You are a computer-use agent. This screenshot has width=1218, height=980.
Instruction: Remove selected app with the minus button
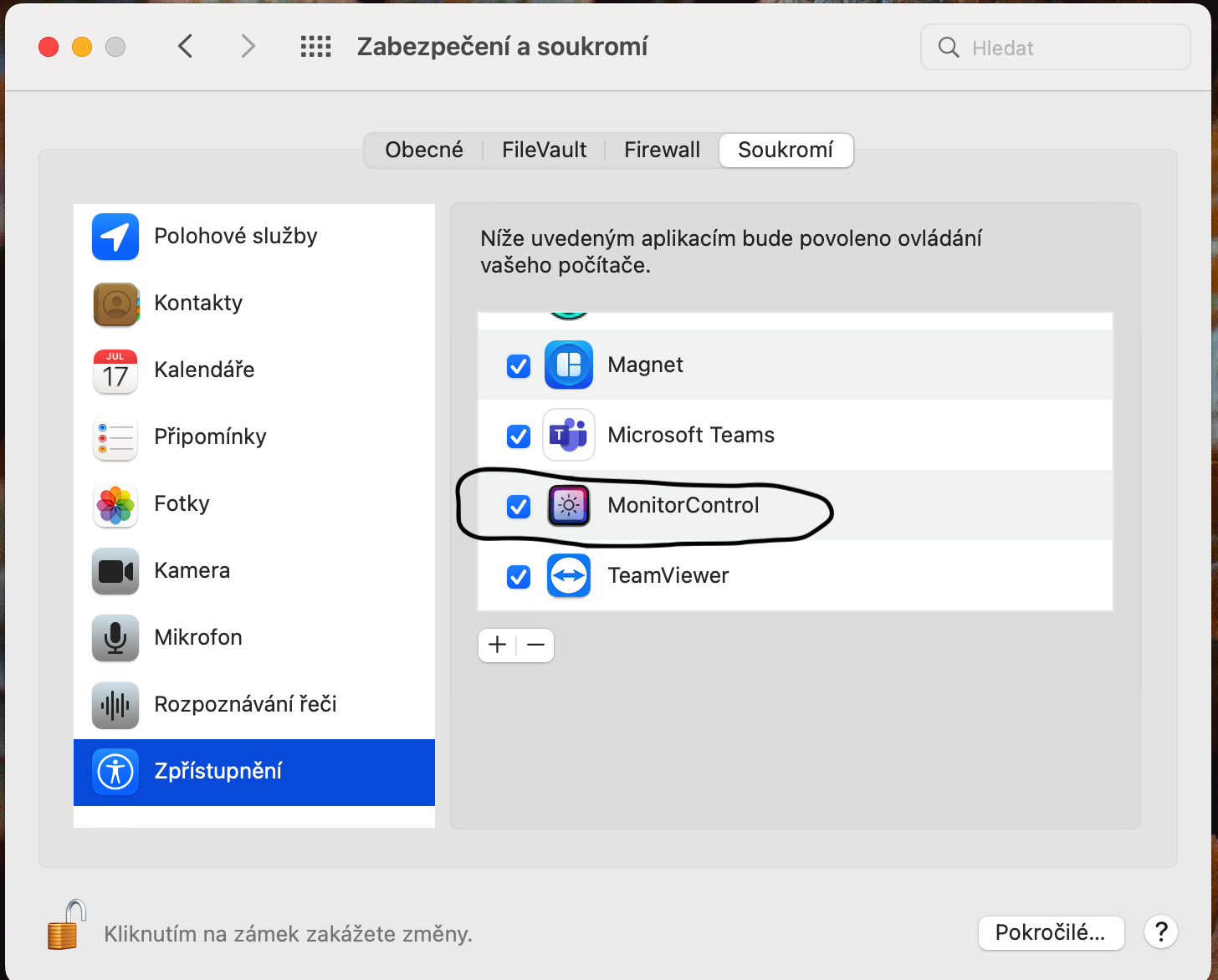click(535, 645)
